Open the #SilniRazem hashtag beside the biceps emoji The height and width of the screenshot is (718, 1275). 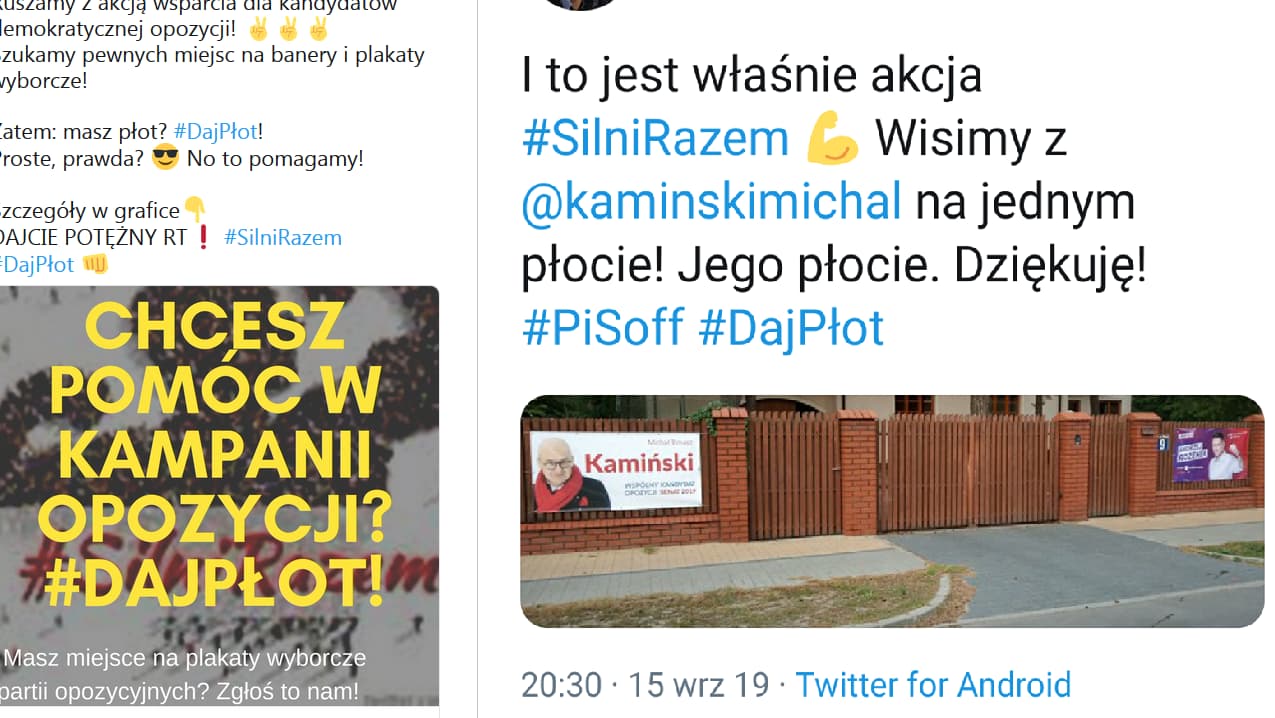point(655,140)
